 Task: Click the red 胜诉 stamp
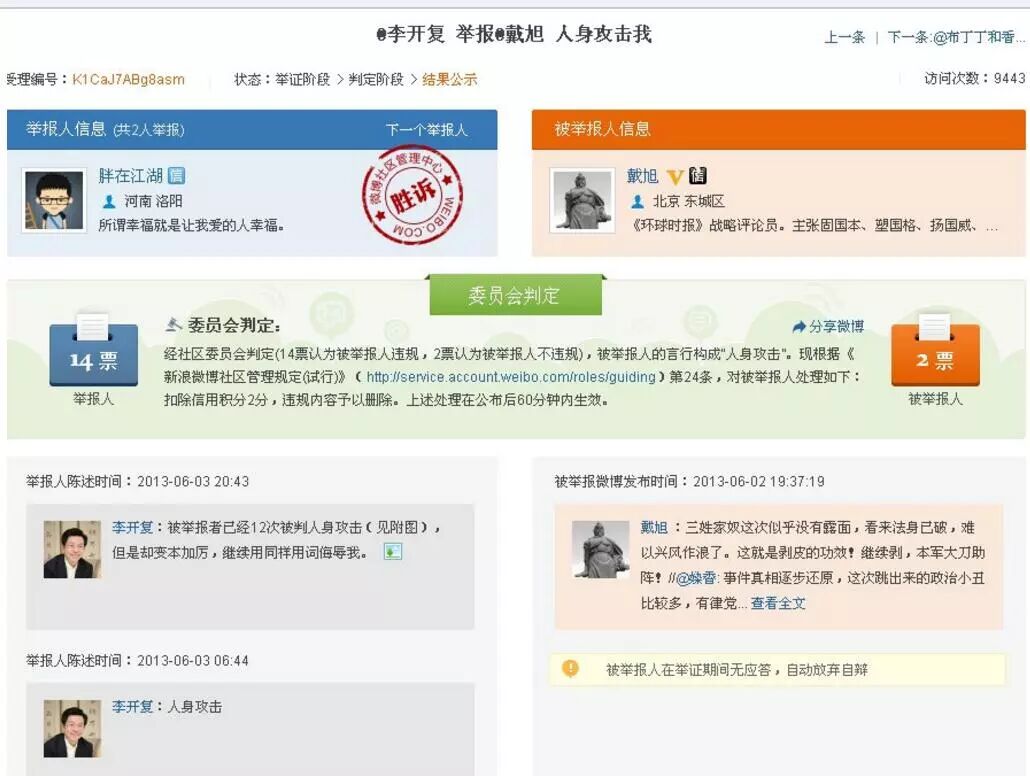tap(413, 195)
